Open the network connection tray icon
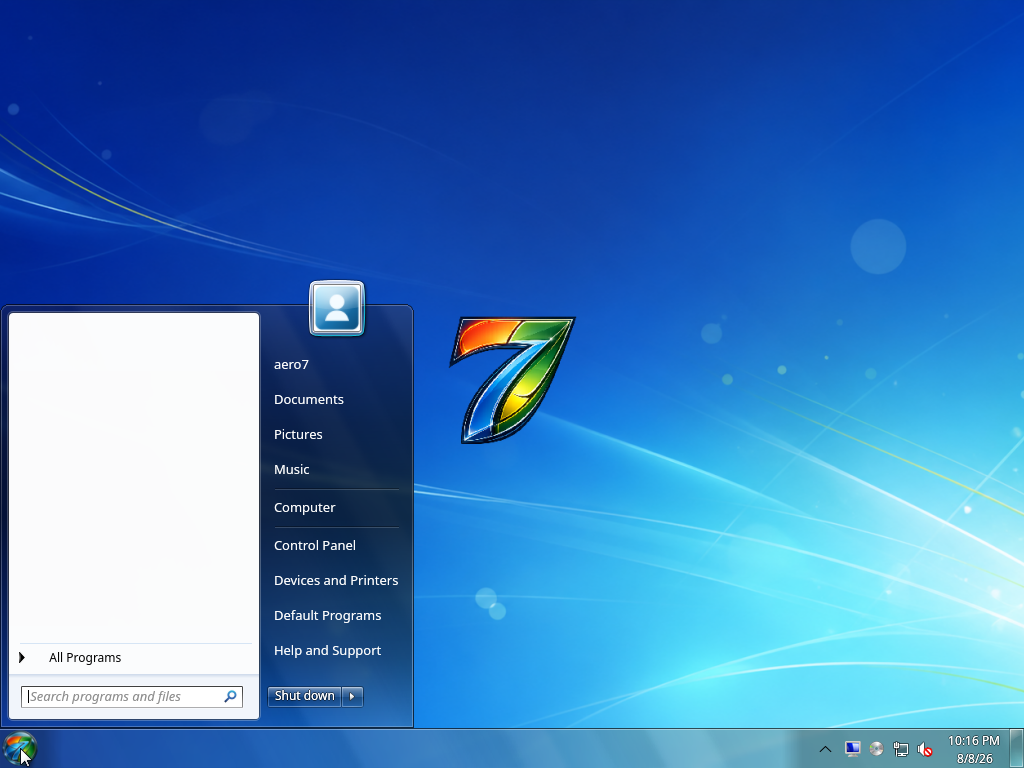The height and width of the screenshot is (768, 1024). coord(901,749)
